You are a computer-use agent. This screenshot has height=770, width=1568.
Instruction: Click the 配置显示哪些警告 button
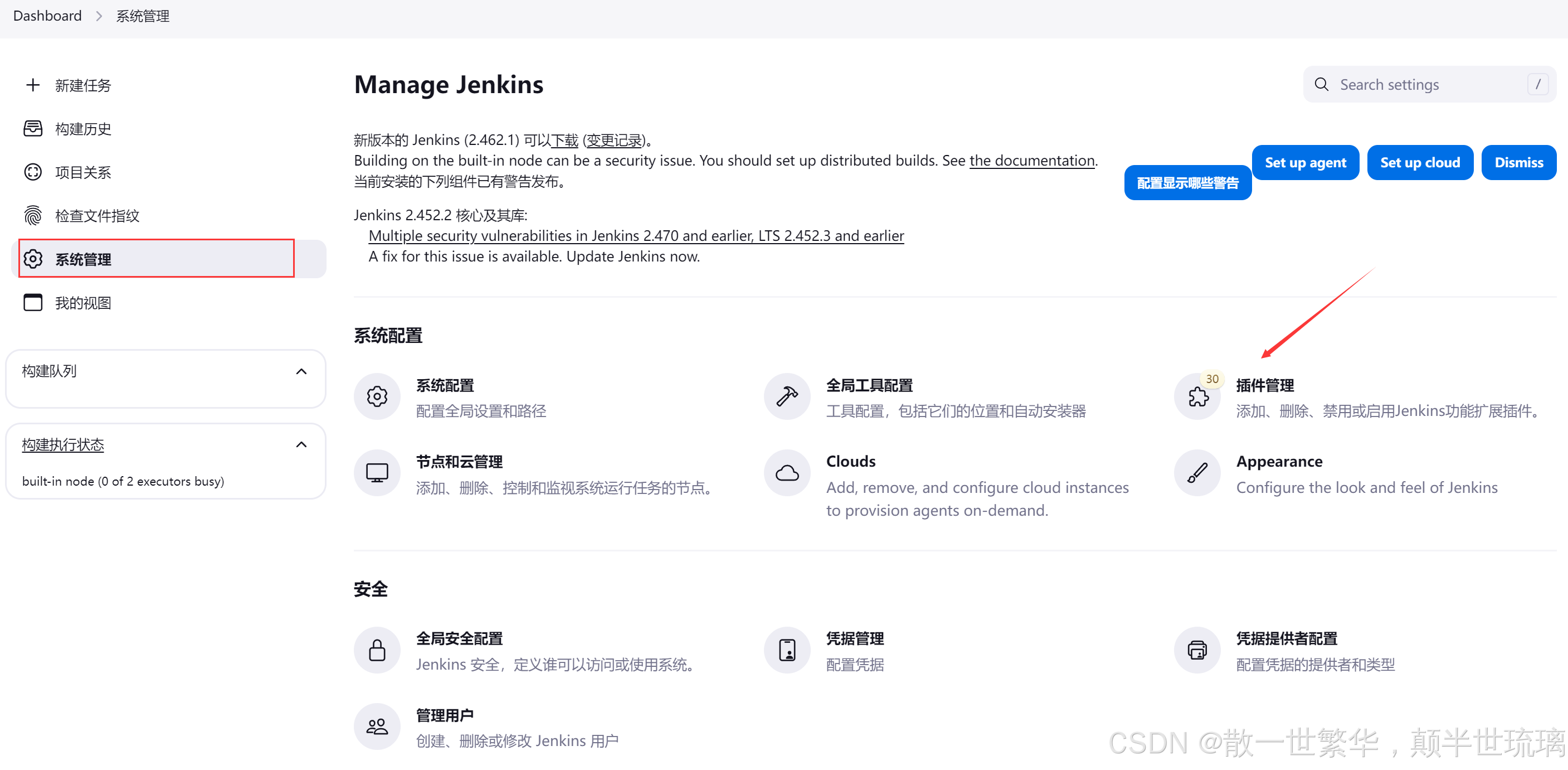click(x=1187, y=183)
